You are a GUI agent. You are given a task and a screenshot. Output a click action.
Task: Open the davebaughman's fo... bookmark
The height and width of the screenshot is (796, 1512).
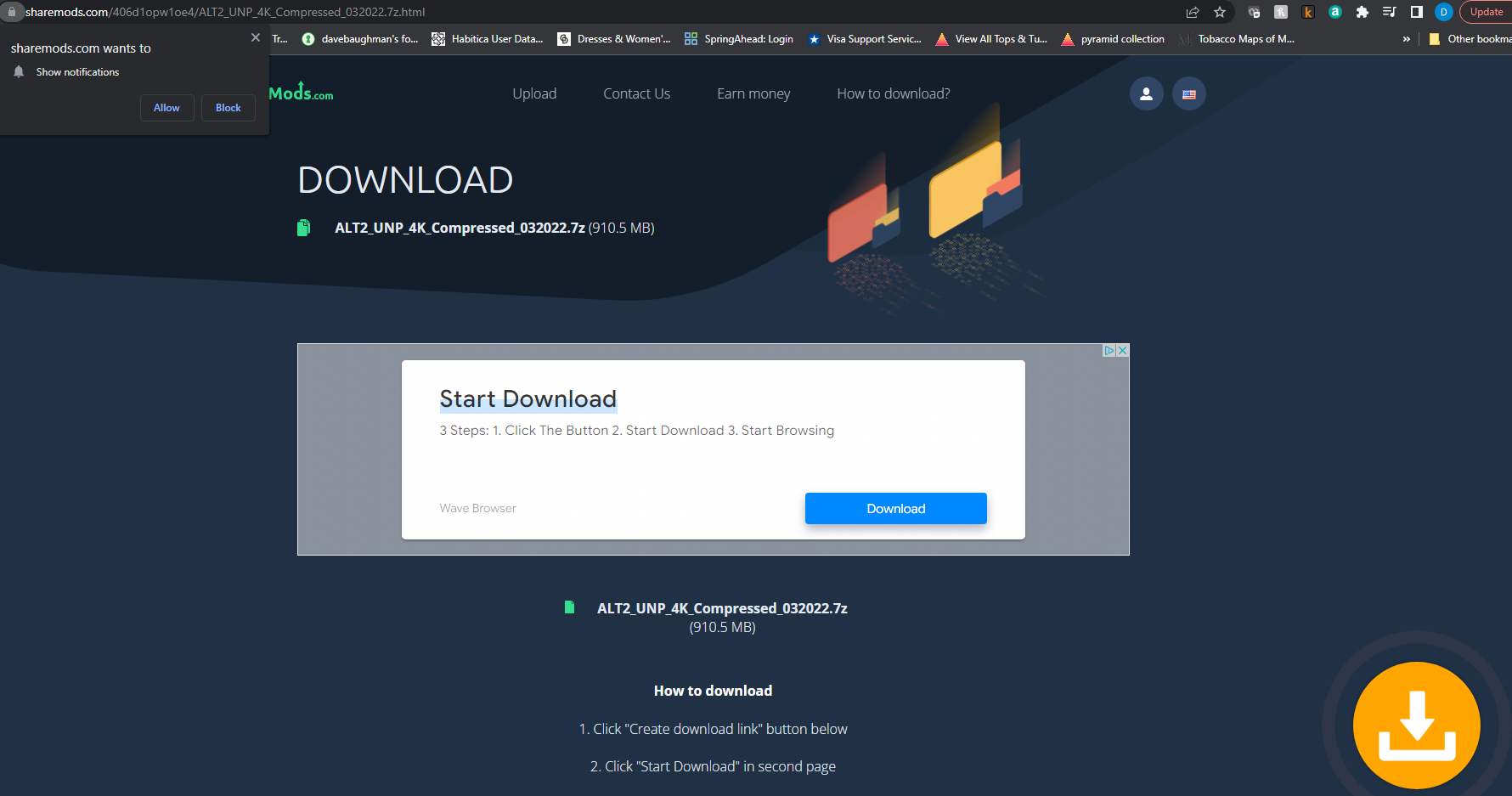(x=360, y=39)
